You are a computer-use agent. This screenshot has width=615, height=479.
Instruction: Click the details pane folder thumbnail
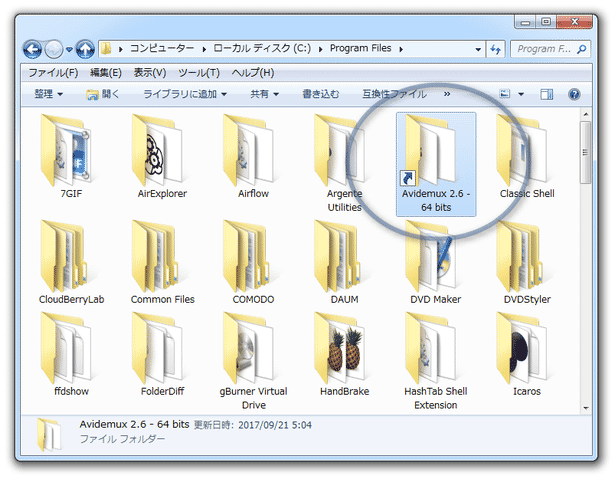click(49, 434)
